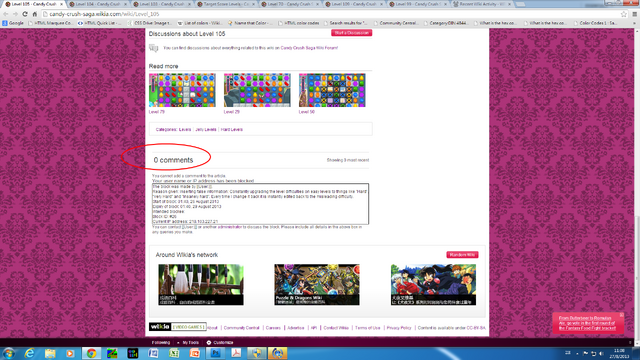Screen dimensions: 640x360
Task: Close the Level 105 browser tab
Action: (x=62, y=4)
